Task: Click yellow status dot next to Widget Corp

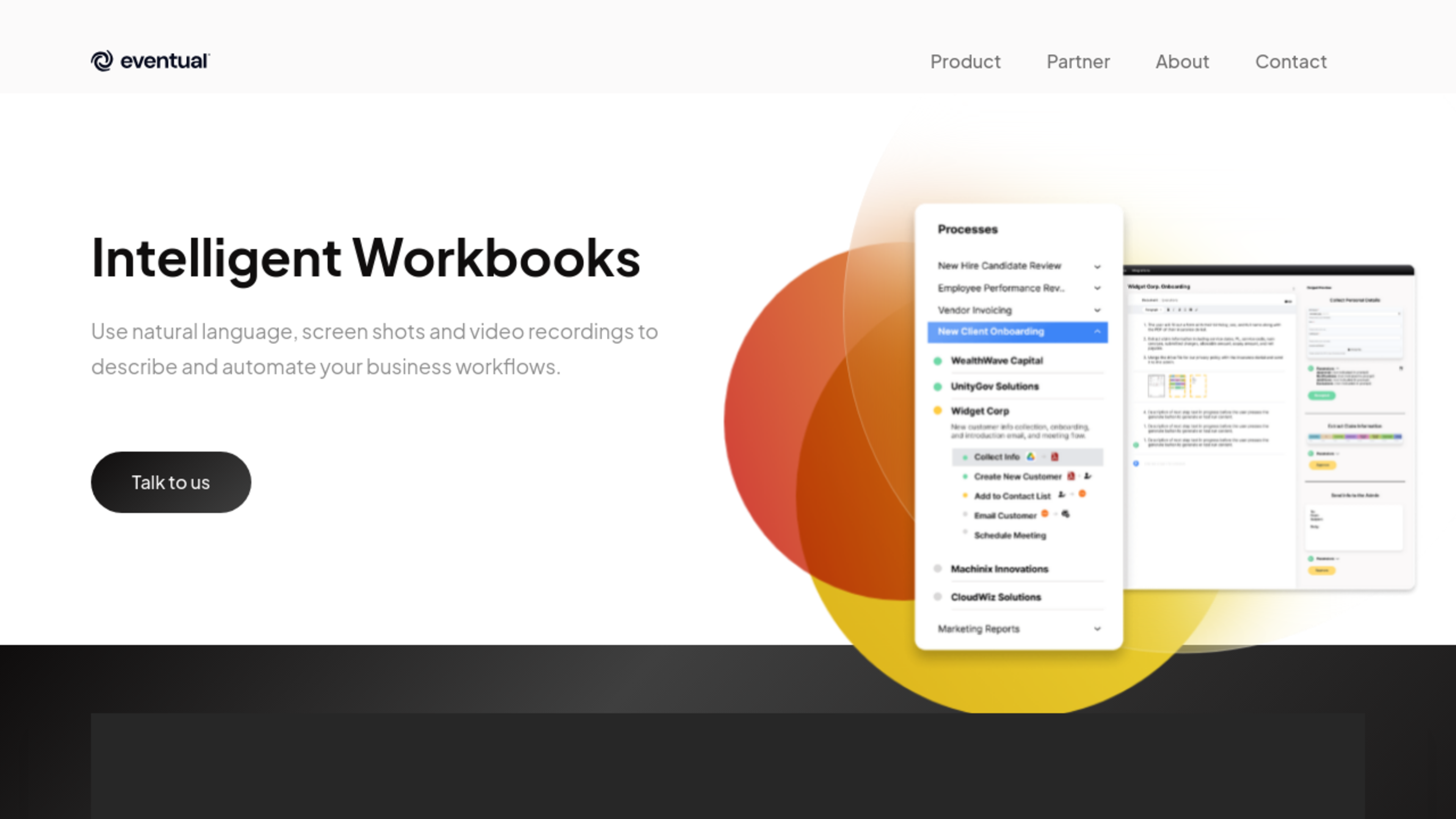Action: click(938, 411)
